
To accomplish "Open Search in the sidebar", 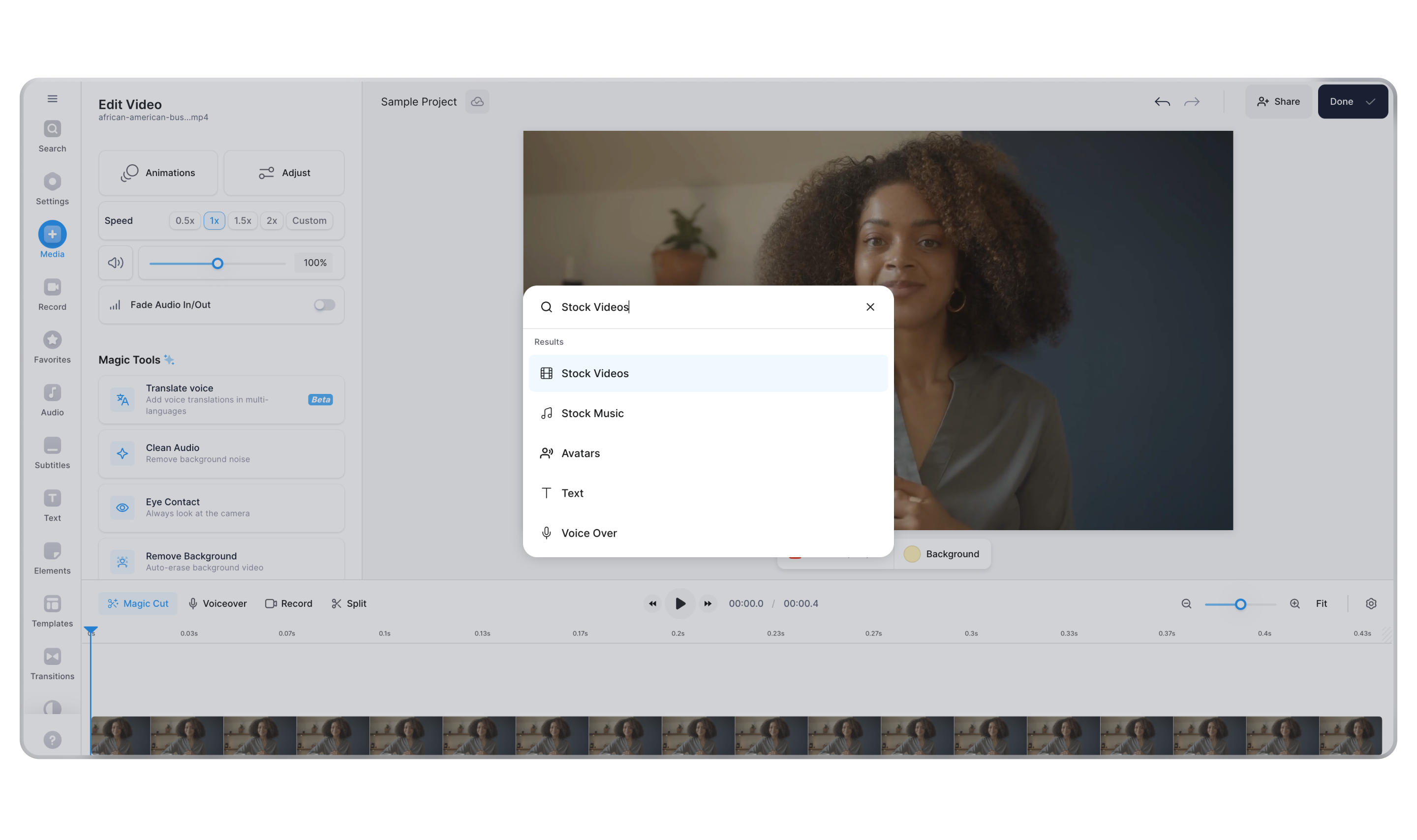I will pos(52,136).
